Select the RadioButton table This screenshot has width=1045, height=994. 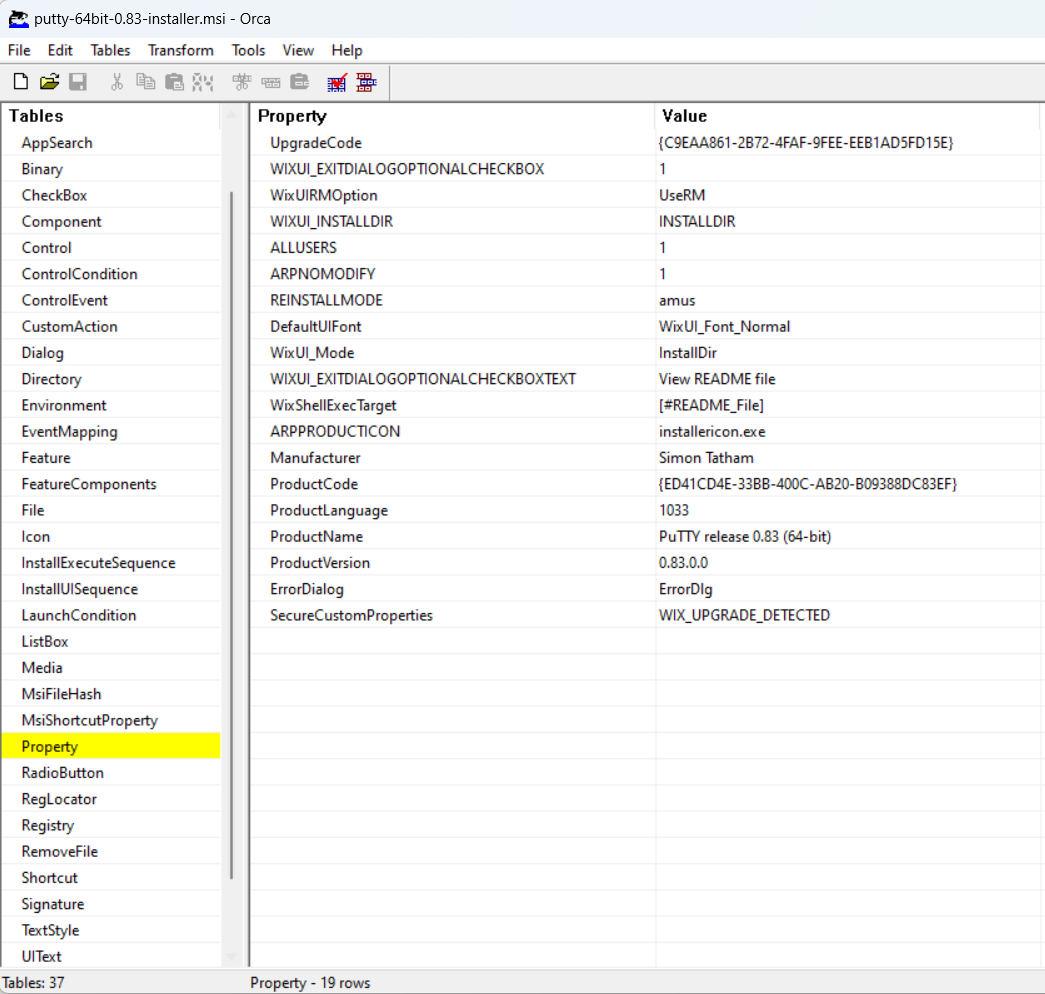pyautogui.click(x=60, y=772)
